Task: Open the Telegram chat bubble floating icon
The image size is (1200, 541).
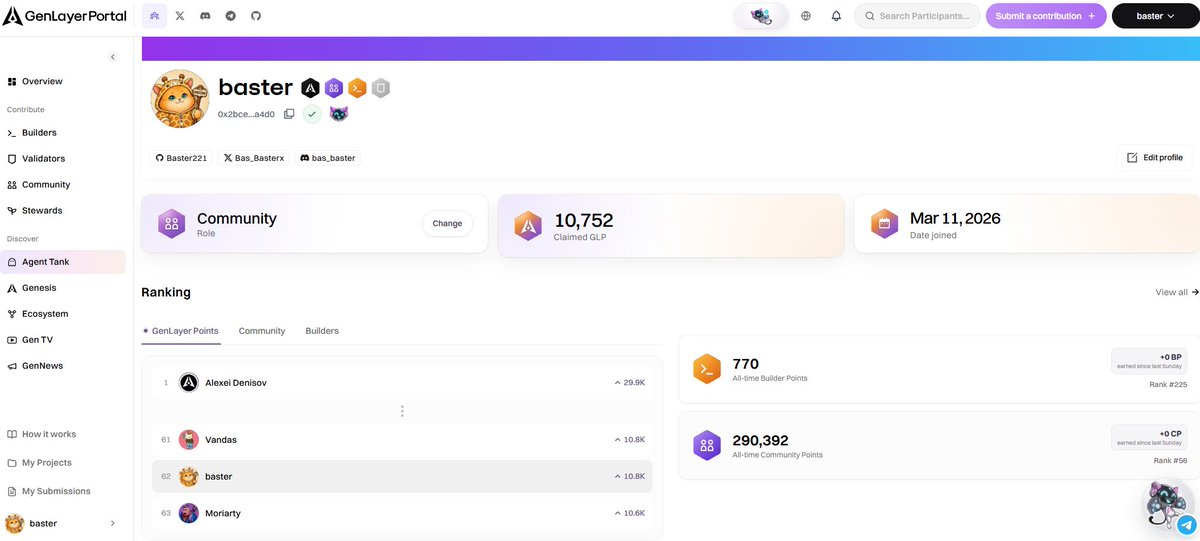Action: coord(1186,524)
